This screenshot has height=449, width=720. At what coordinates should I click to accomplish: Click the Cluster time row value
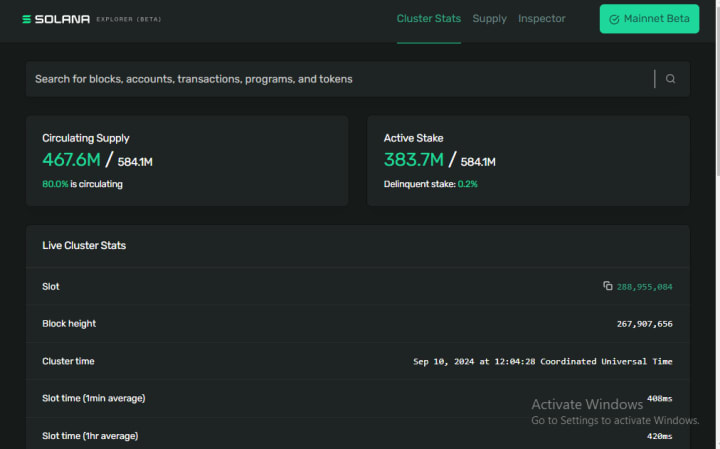(x=542, y=361)
